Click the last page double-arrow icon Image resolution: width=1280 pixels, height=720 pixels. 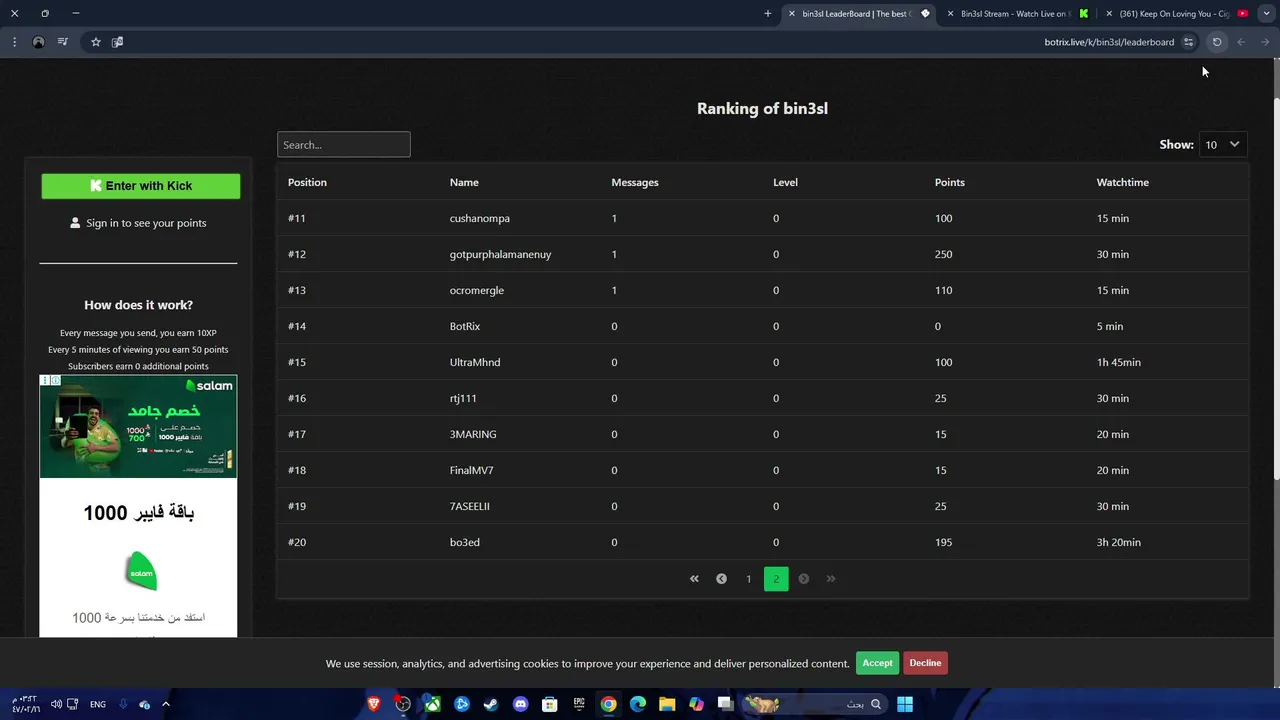(x=830, y=579)
